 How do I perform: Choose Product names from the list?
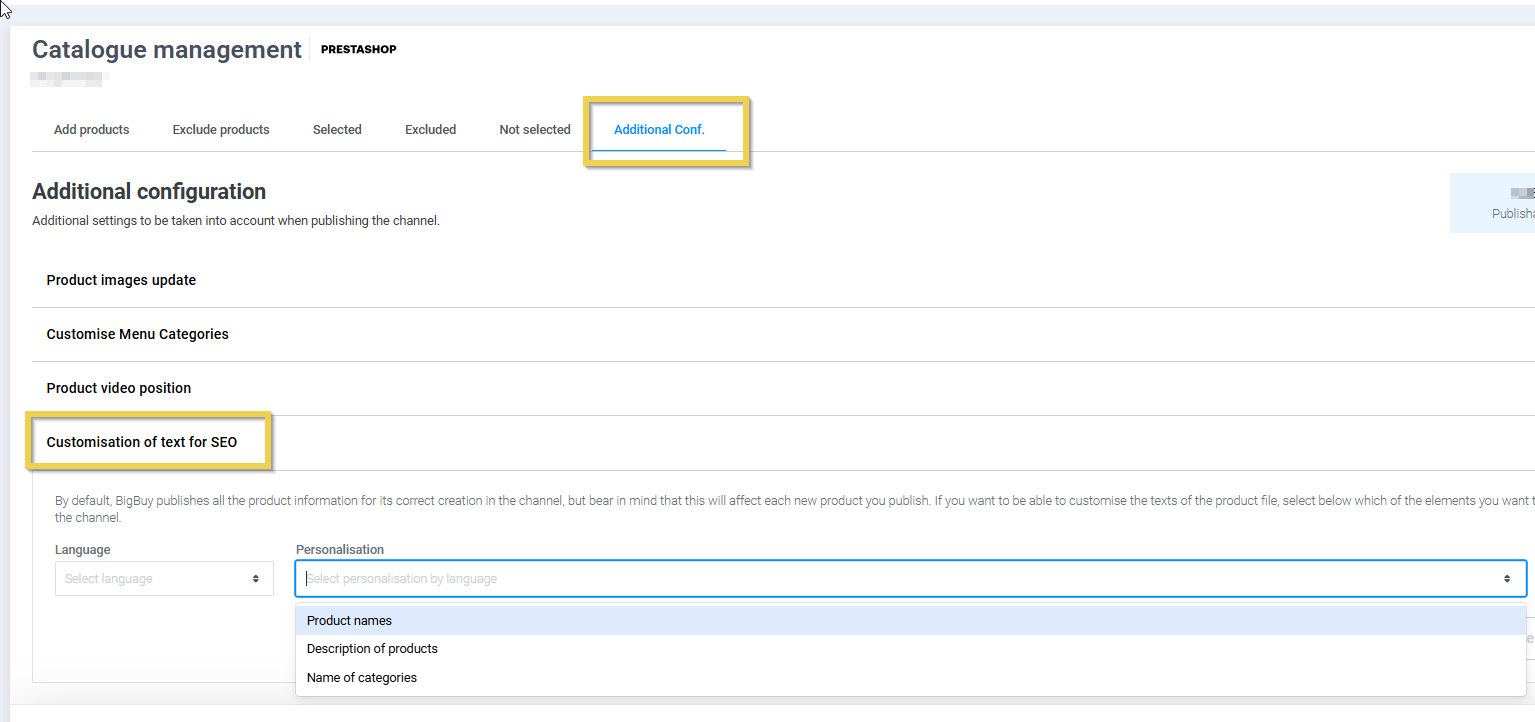(x=349, y=621)
